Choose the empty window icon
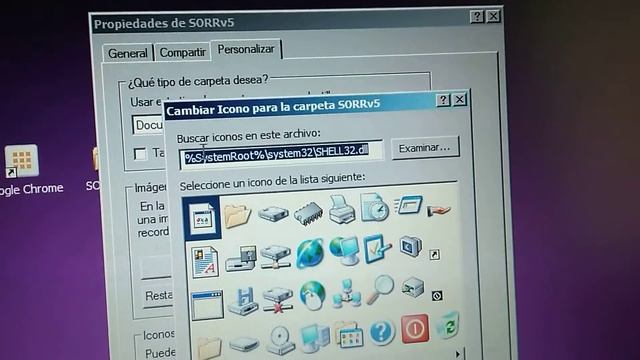This screenshot has height=360, width=640. coord(207,305)
